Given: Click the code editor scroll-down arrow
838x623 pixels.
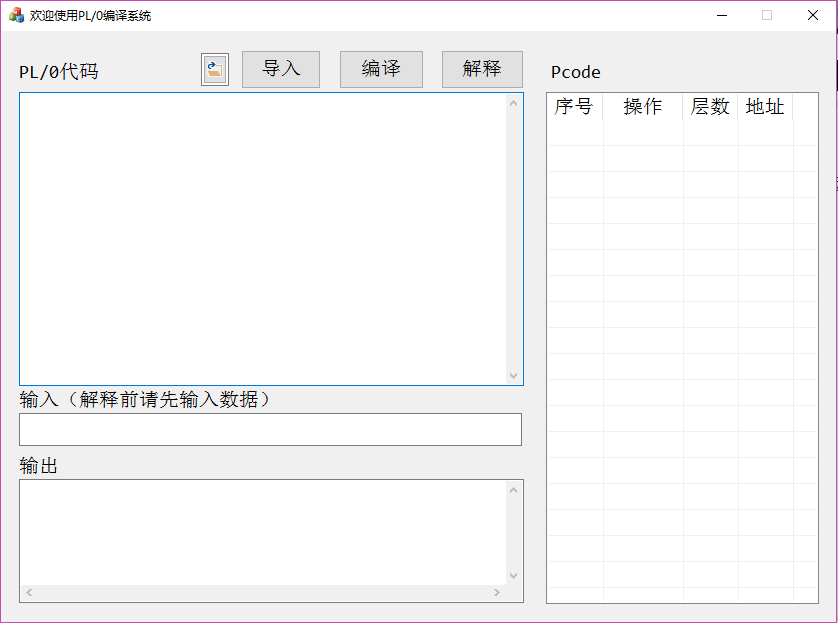Looking at the screenshot, I should coord(514,376).
